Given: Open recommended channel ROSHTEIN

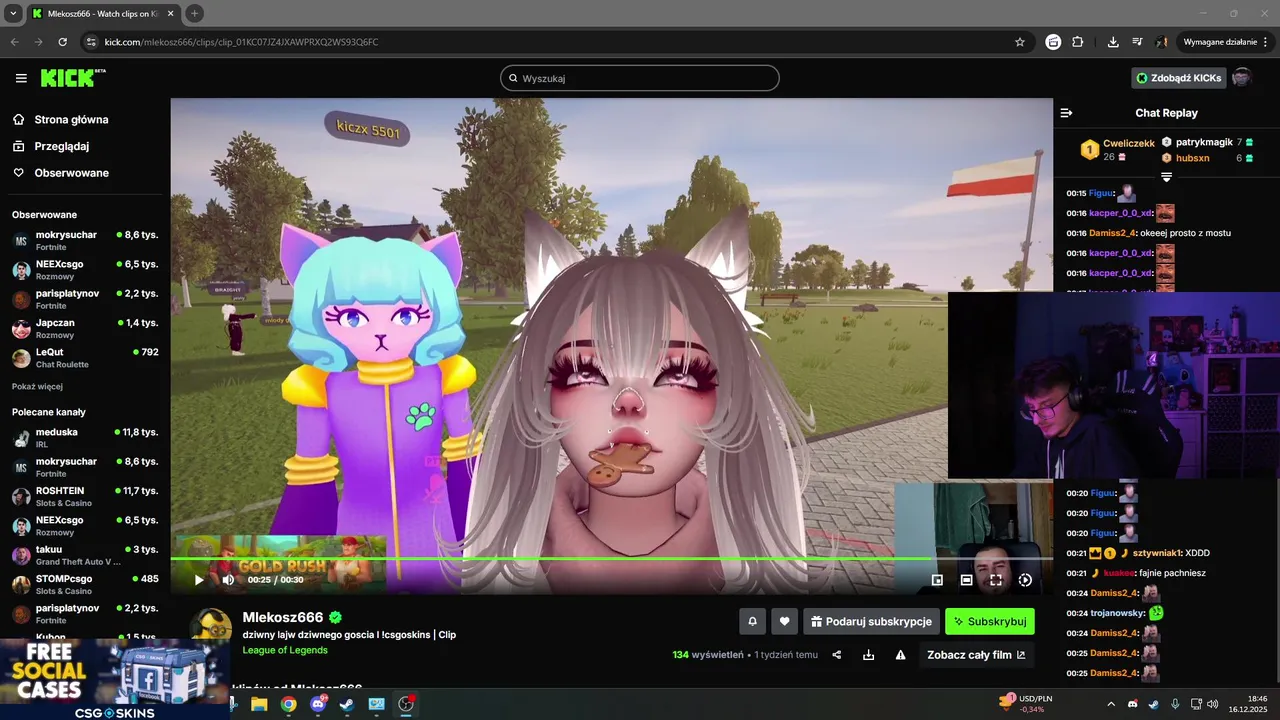Looking at the screenshot, I should coord(85,497).
